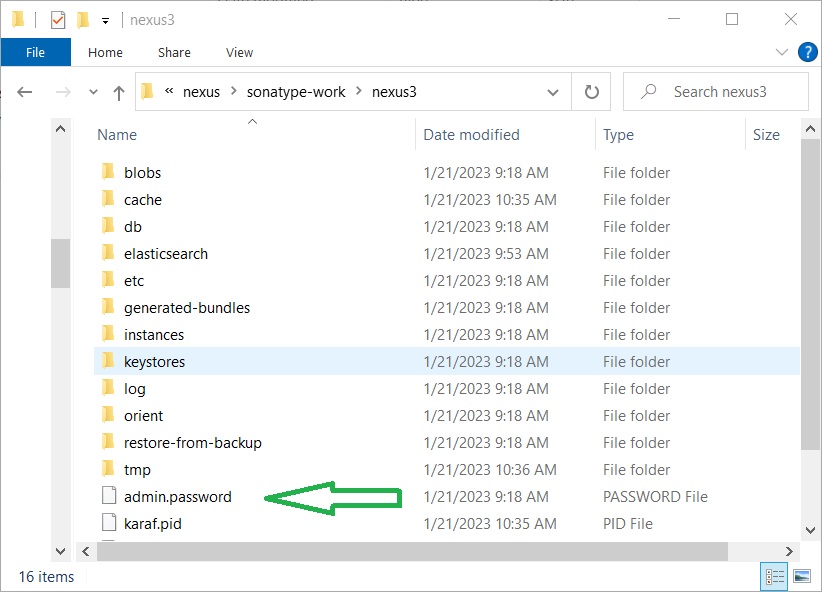The height and width of the screenshot is (592, 822).
Task: Click PASSWORD File type cell
Action: pos(655,497)
